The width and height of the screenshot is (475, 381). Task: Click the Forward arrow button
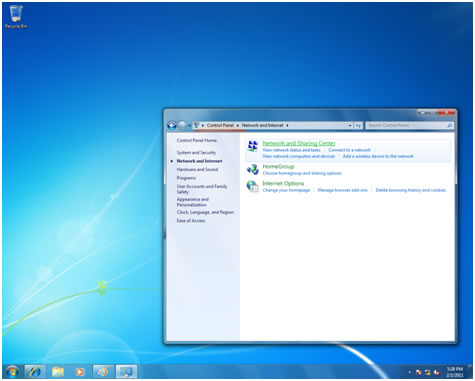[x=182, y=125]
